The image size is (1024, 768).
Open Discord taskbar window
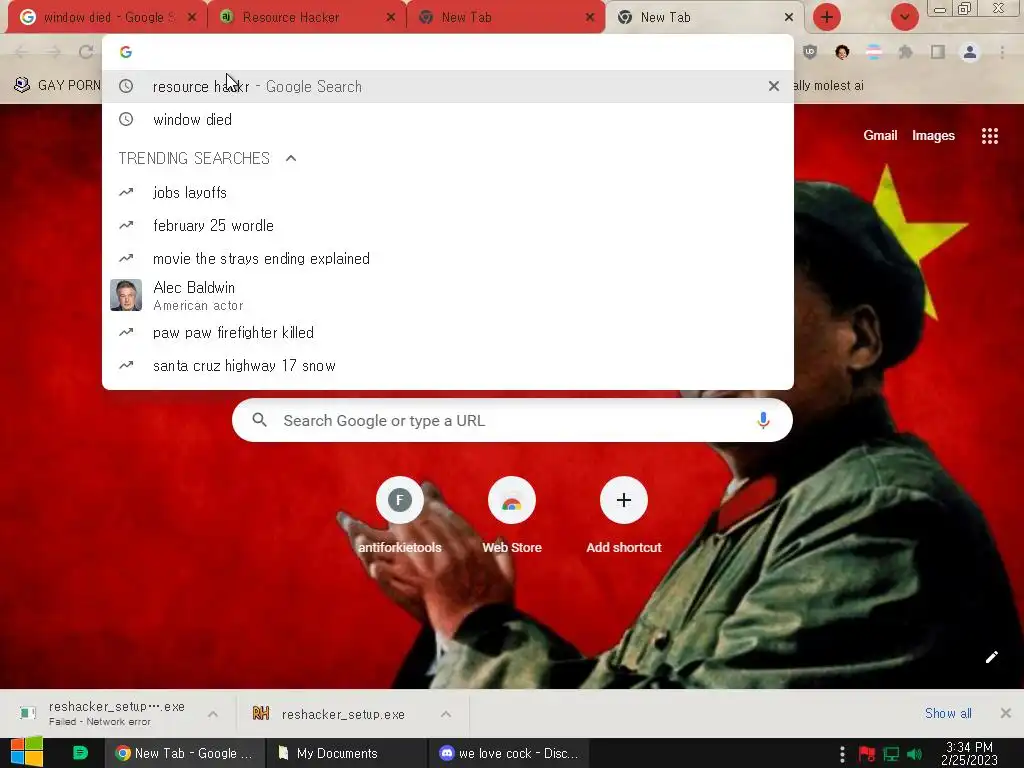pos(508,753)
